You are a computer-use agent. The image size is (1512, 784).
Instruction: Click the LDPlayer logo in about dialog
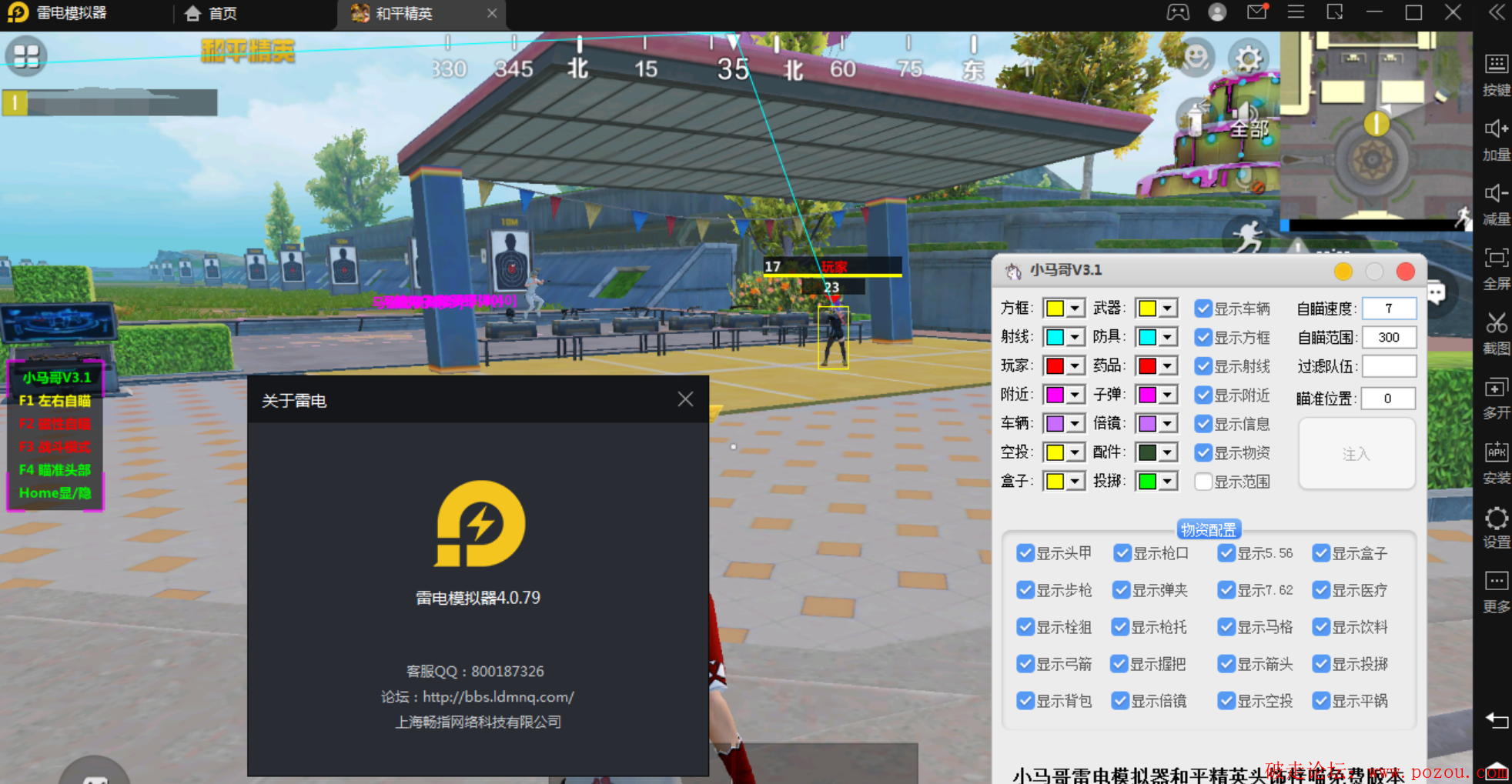[x=480, y=523]
